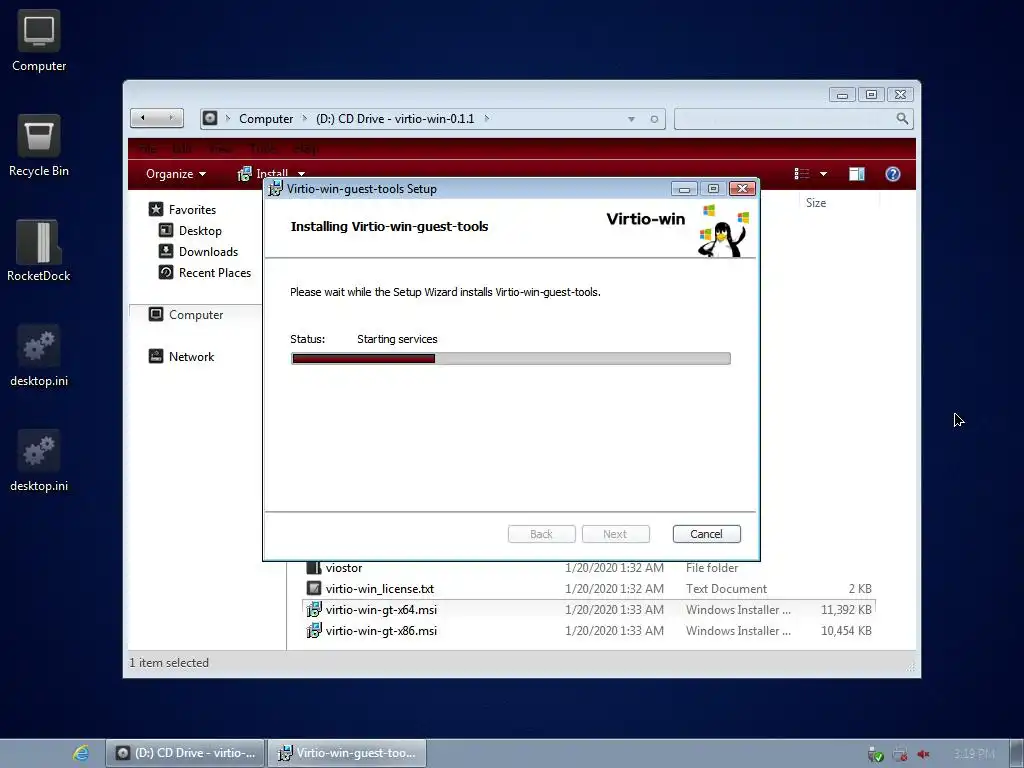Click the '11,392 KB' size cell
The height and width of the screenshot is (768, 1024).
(846, 609)
